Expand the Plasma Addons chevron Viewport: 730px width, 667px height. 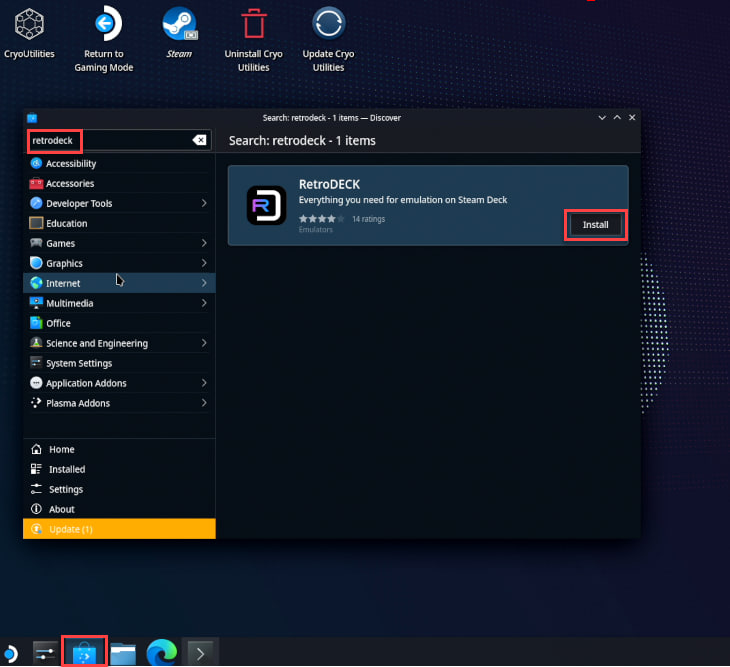pos(204,403)
